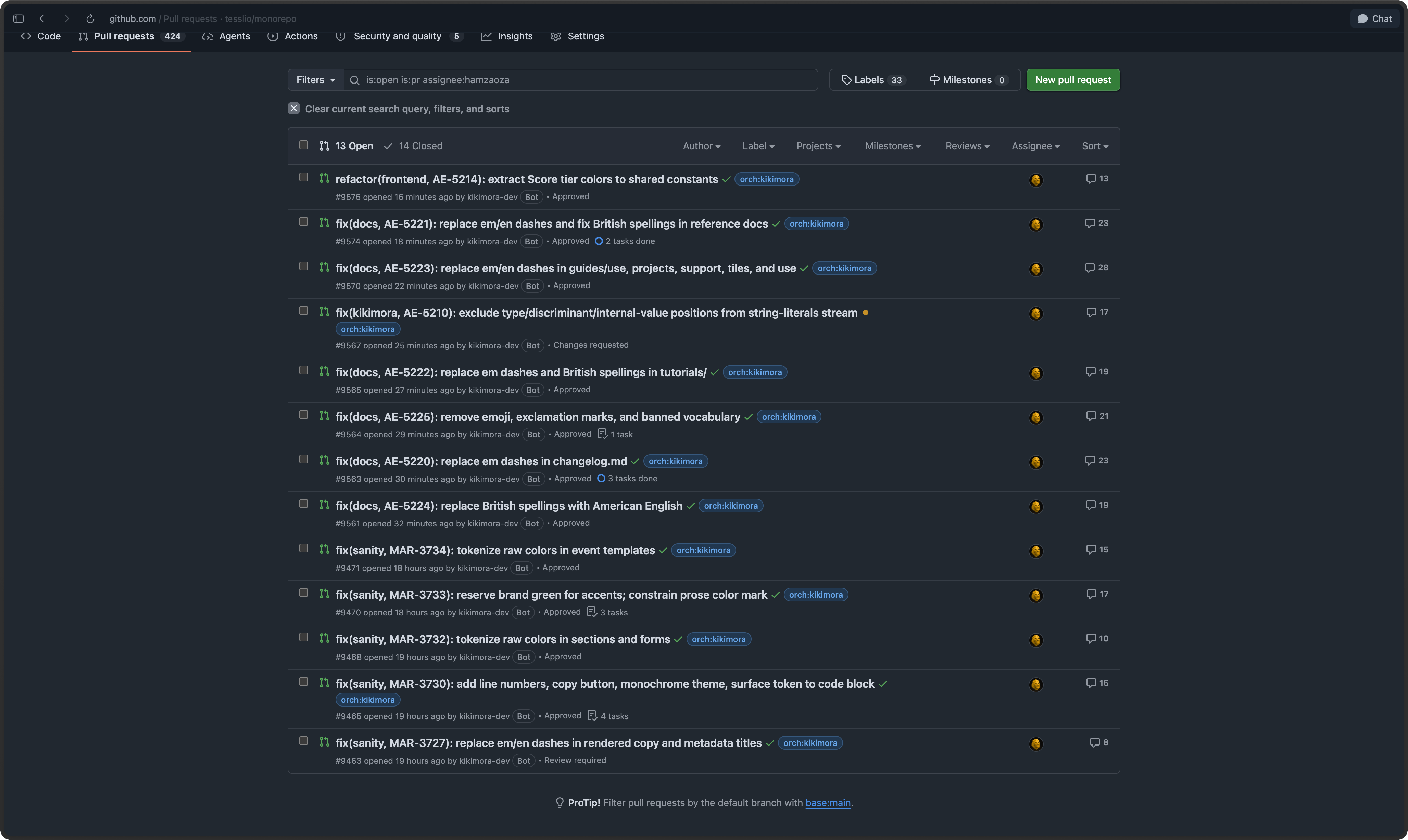Click 'Changes requested' status on PR #9567

point(590,345)
